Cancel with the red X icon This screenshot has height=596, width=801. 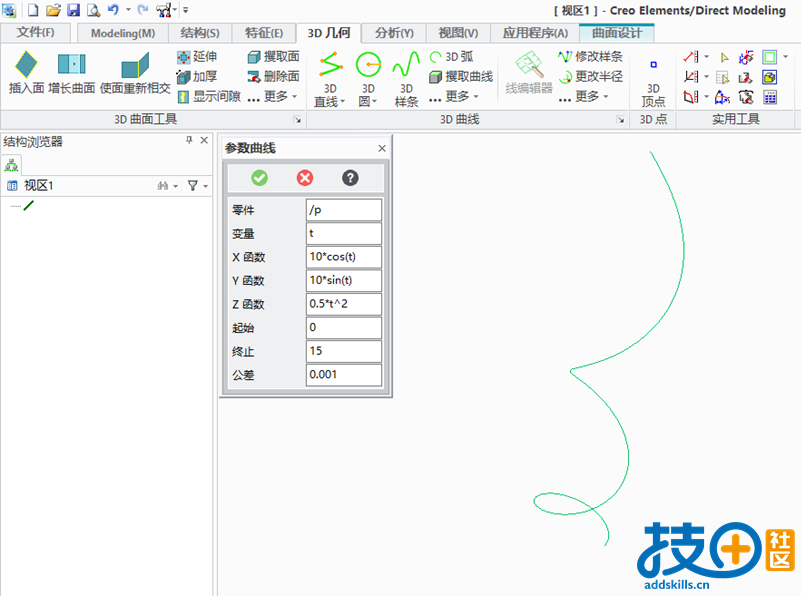(x=305, y=178)
